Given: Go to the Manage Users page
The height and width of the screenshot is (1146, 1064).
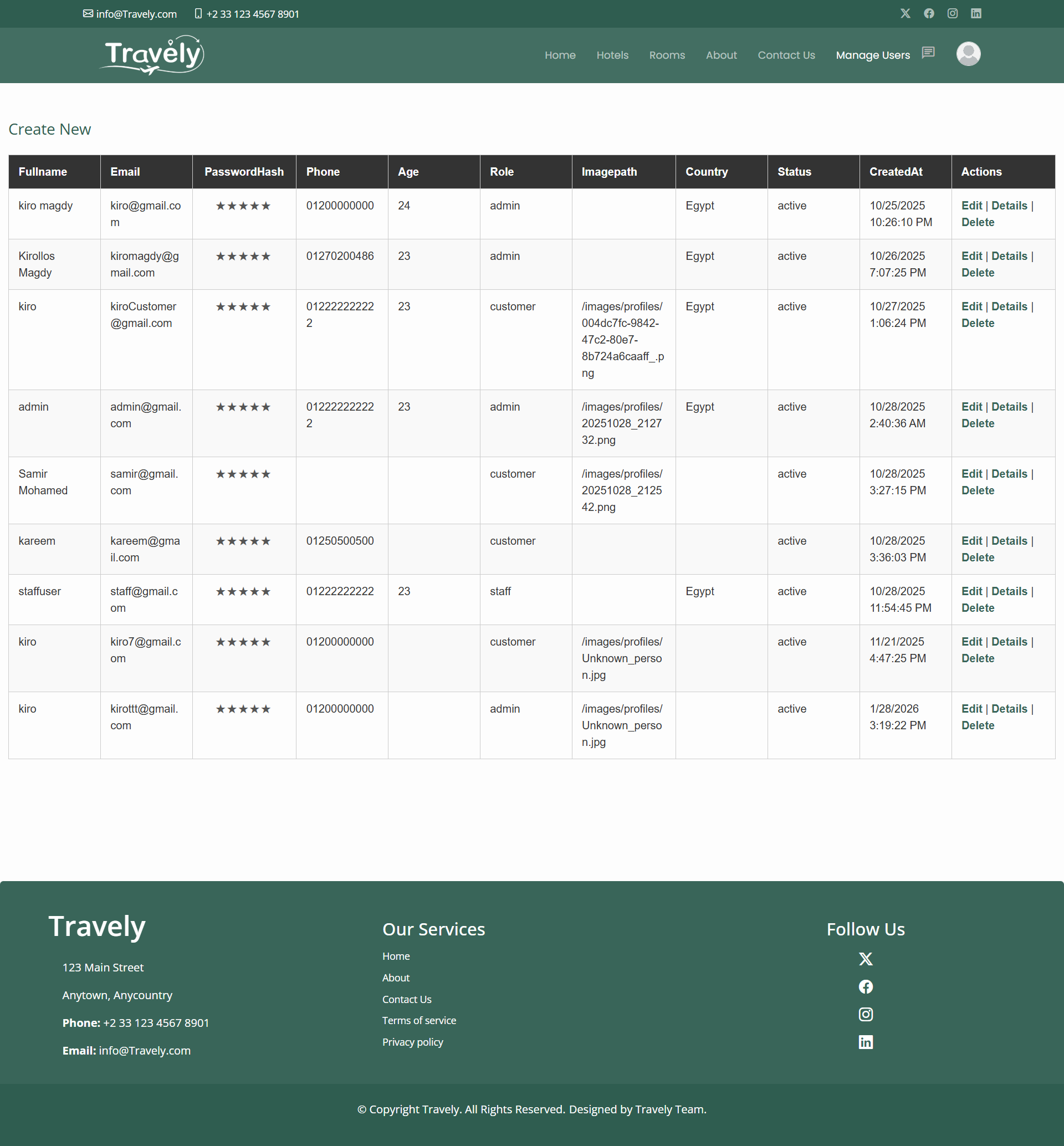Looking at the screenshot, I should pos(872,55).
